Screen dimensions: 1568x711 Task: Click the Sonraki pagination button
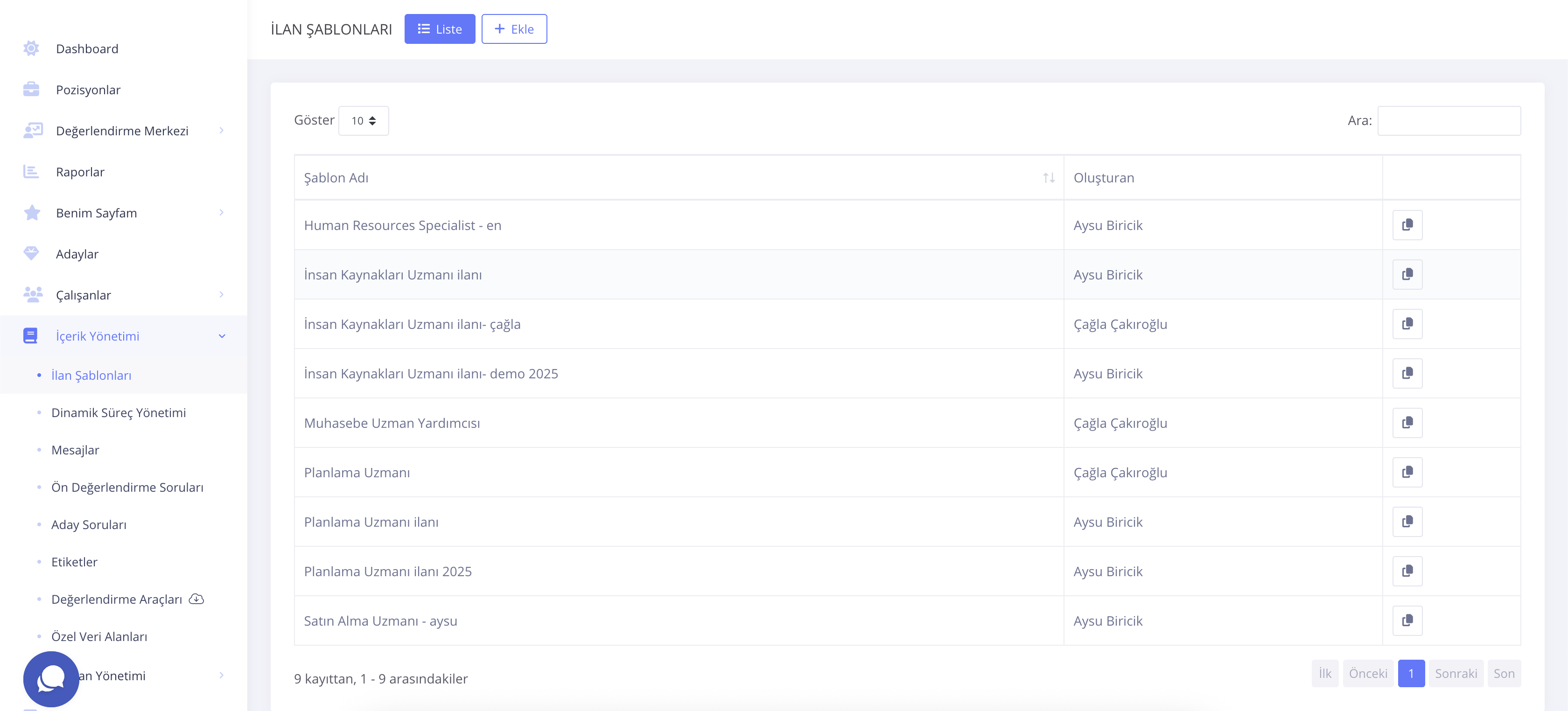tap(1456, 673)
